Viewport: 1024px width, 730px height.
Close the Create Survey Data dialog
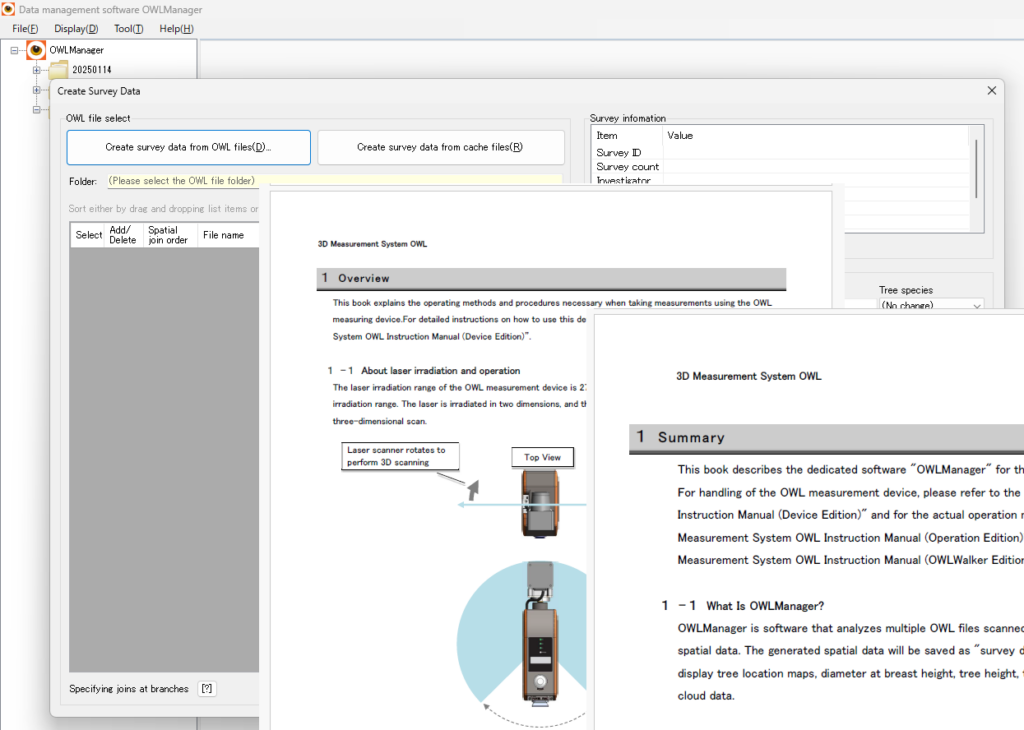(991, 91)
